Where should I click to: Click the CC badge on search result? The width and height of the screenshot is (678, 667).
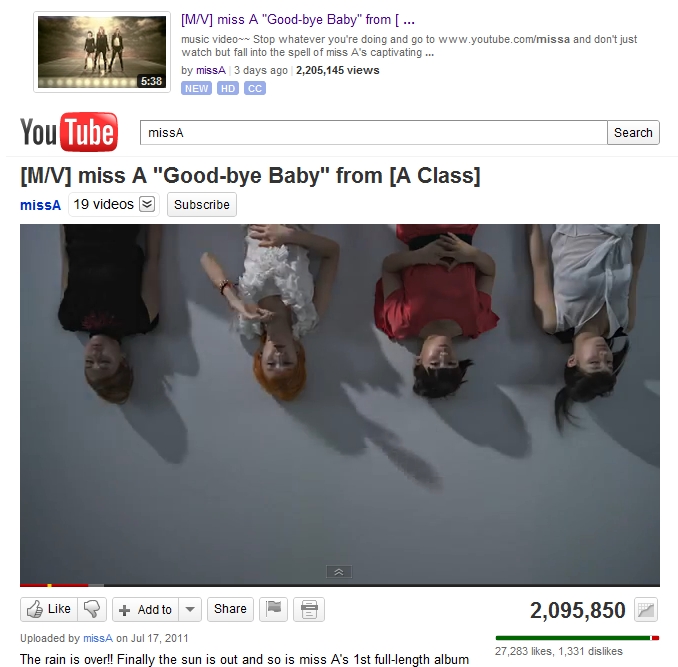pyautogui.click(x=255, y=88)
